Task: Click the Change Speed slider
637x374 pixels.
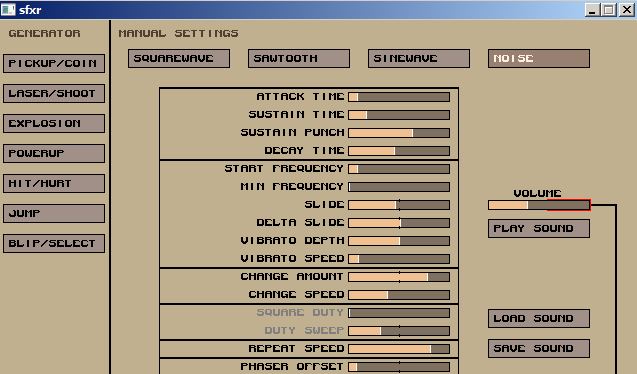Action: (399, 295)
